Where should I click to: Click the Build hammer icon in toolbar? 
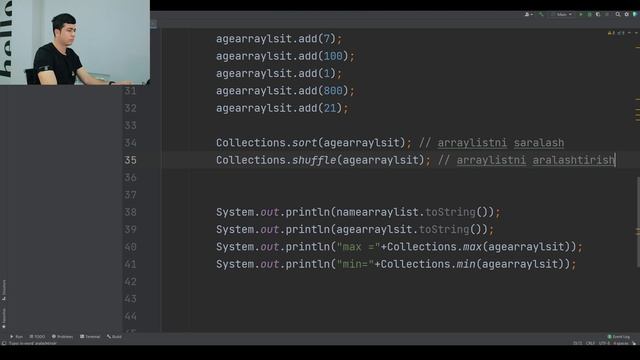pos(541,14)
